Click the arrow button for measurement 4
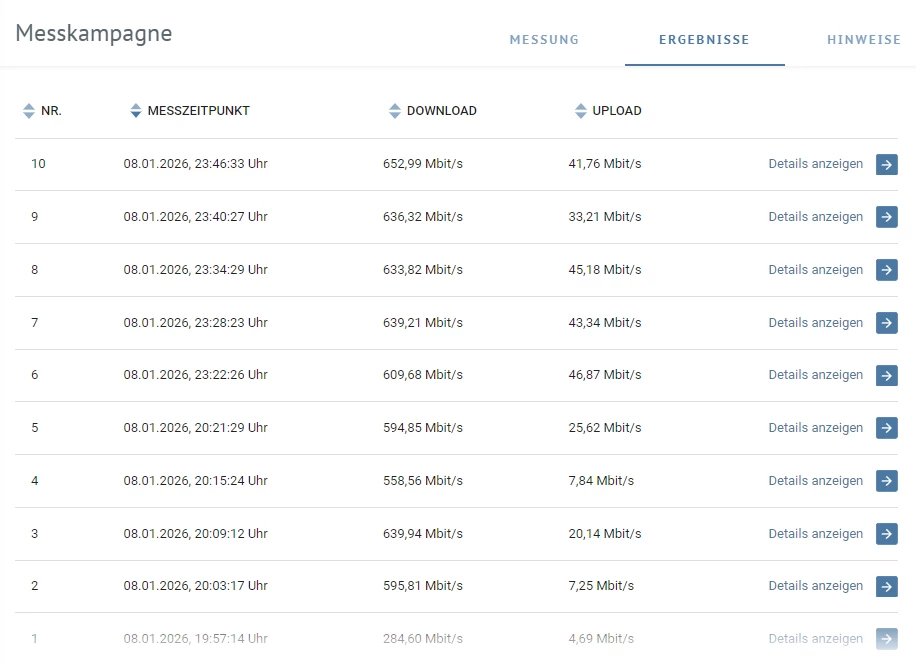Screen dimensions: 916x665 [887, 481]
